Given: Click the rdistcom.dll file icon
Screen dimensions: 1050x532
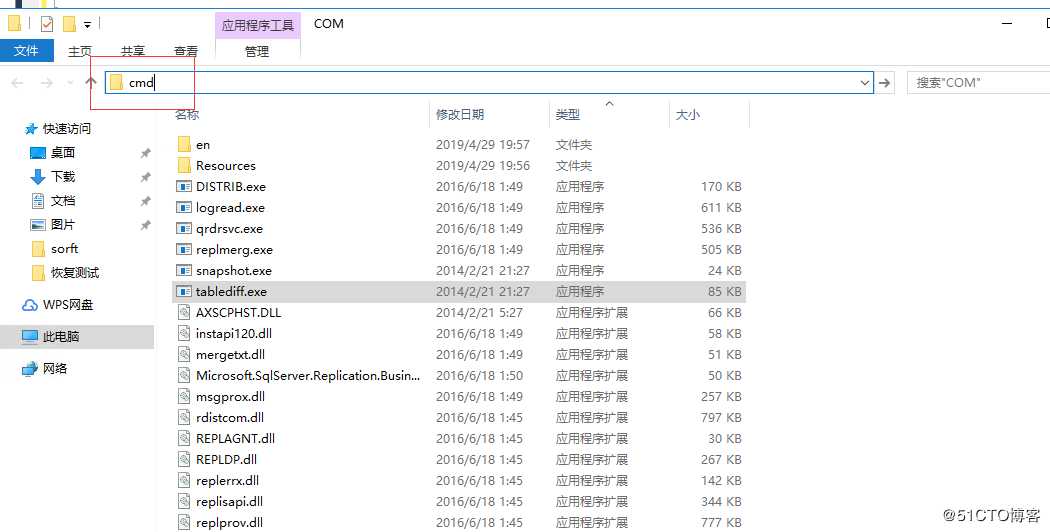Looking at the screenshot, I should point(184,417).
